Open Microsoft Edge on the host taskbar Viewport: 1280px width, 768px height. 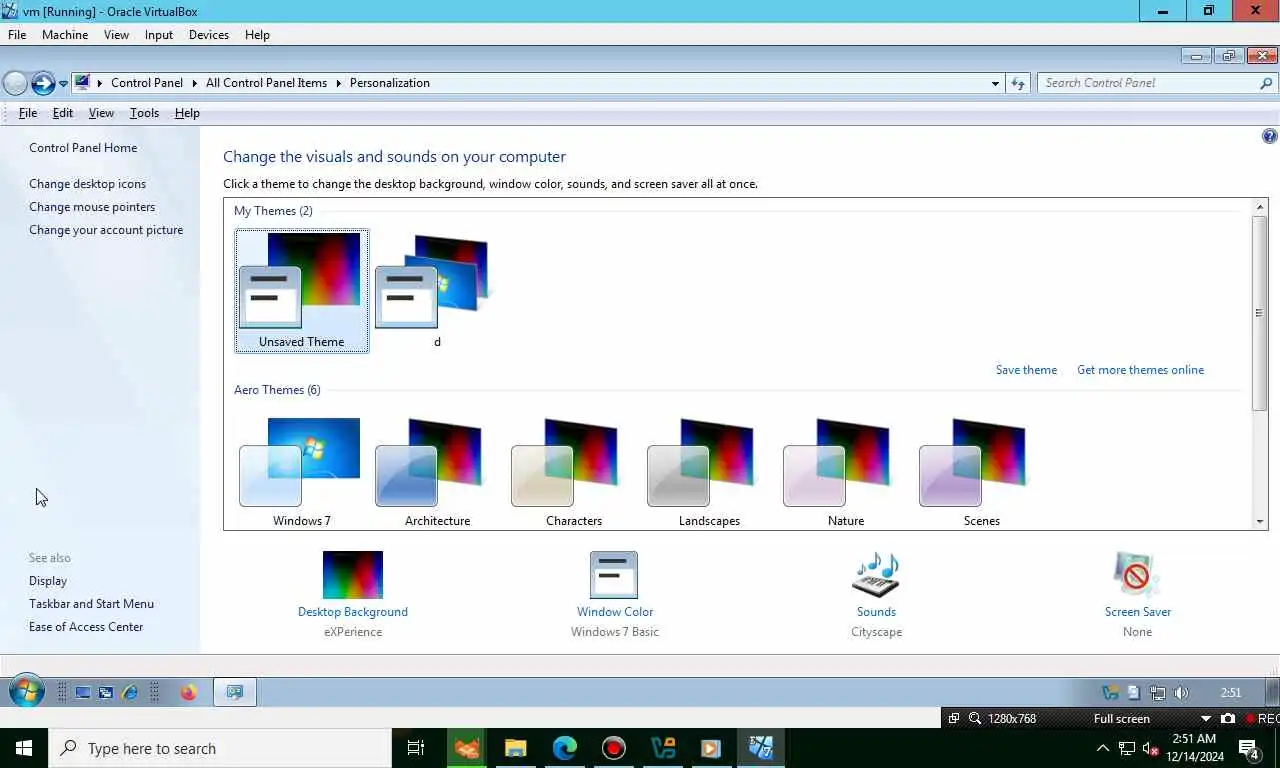(x=564, y=748)
